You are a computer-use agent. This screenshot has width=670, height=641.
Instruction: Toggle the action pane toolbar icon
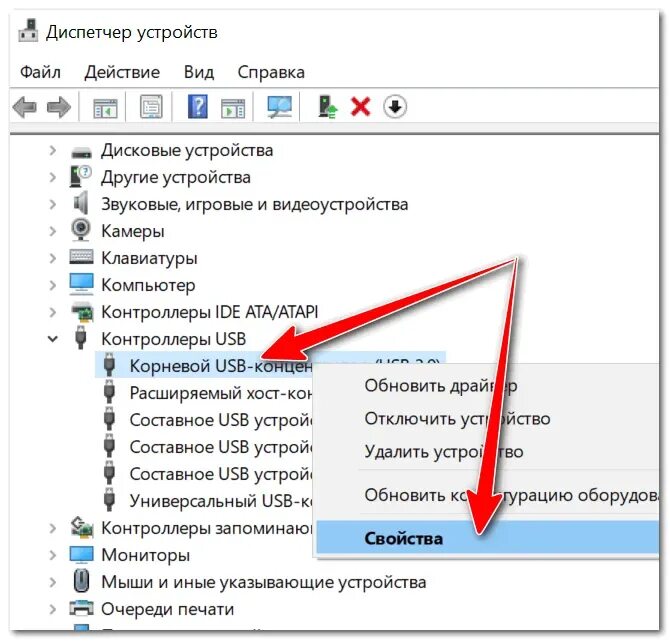233,107
